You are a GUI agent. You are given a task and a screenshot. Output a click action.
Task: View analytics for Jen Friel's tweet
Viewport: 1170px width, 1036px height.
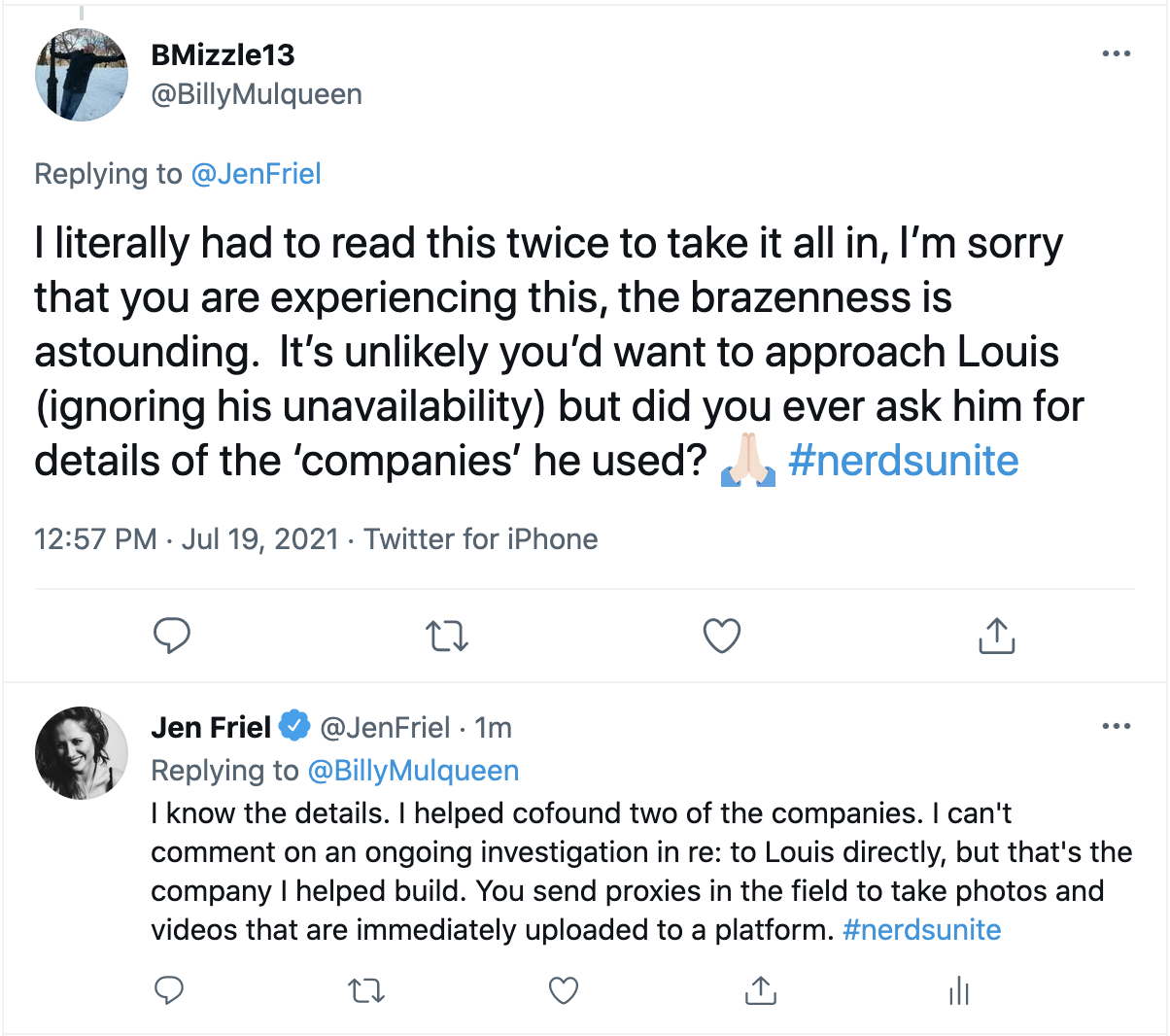958,990
